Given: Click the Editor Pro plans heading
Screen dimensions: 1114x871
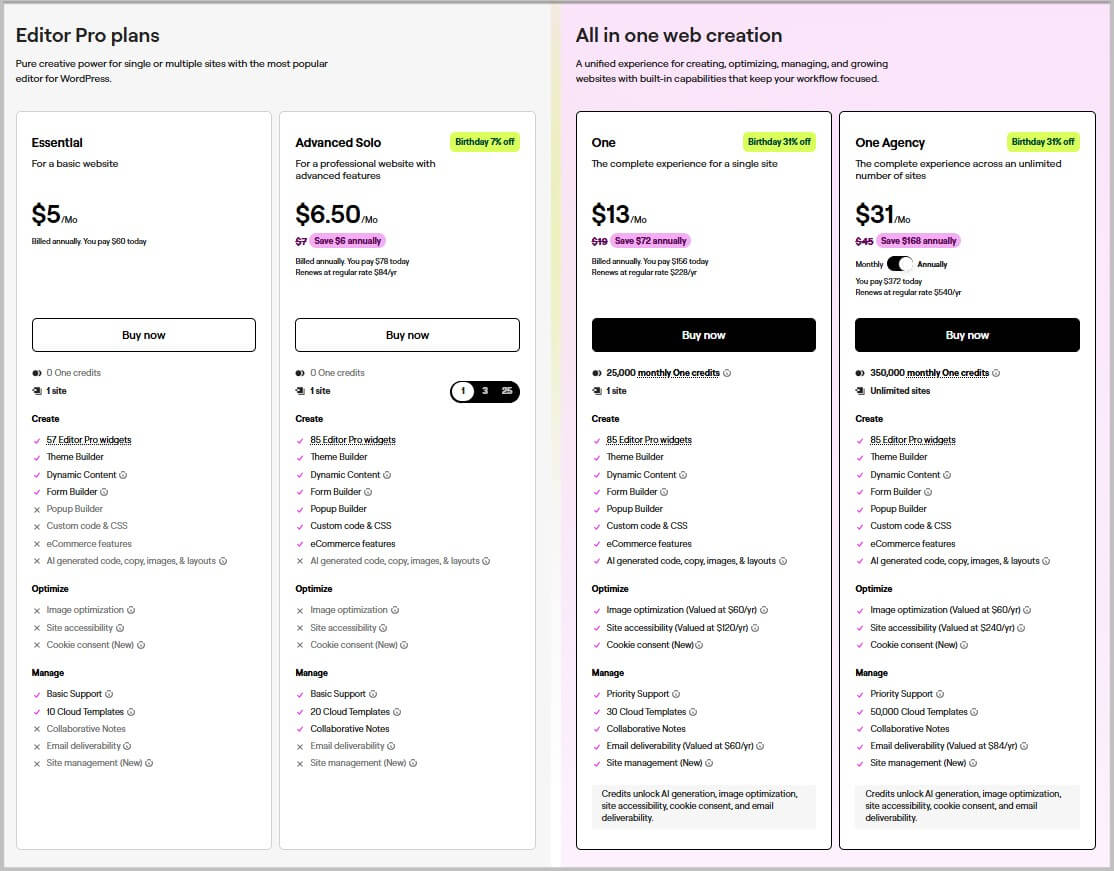Looking at the screenshot, I should (87, 35).
